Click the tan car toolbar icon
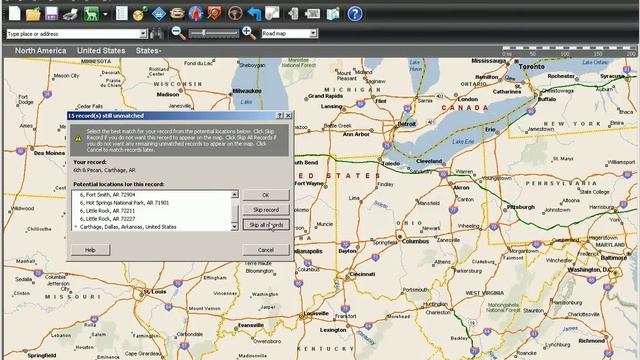Image resolution: width=640 pixels, height=360 pixels. click(177, 14)
